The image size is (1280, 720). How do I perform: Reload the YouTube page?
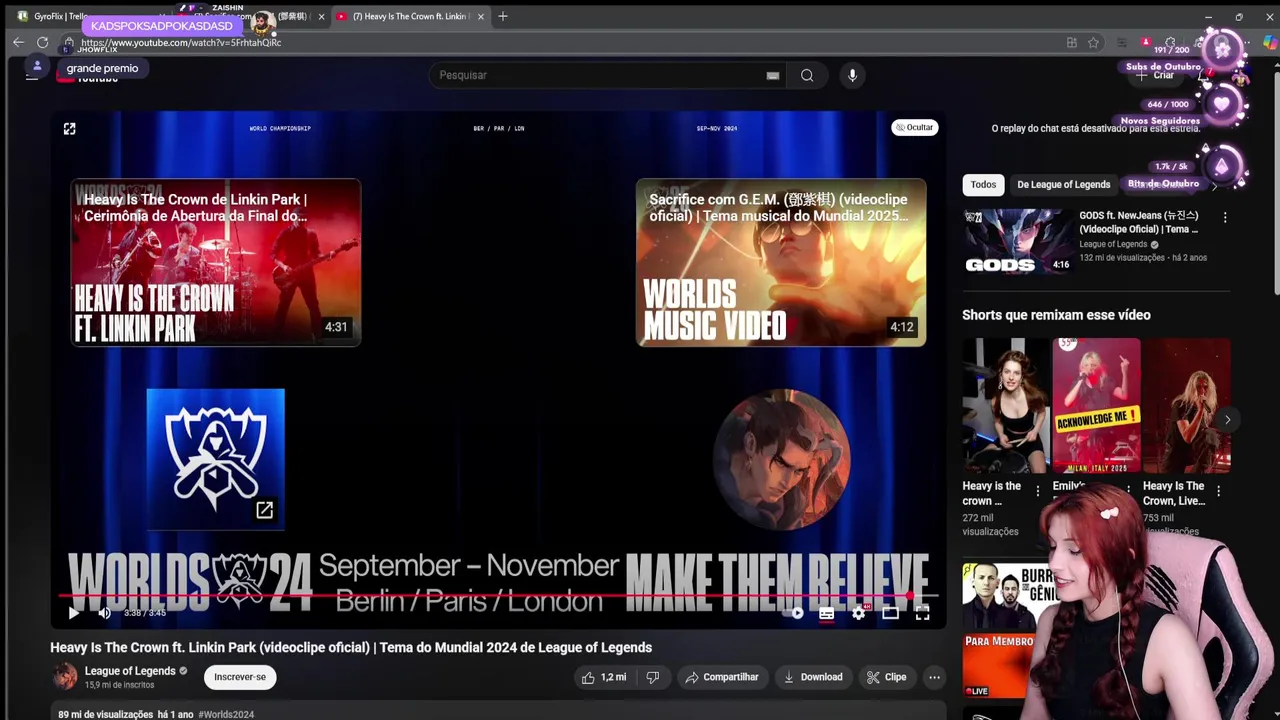pyautogui.click(x=42, y=42)
